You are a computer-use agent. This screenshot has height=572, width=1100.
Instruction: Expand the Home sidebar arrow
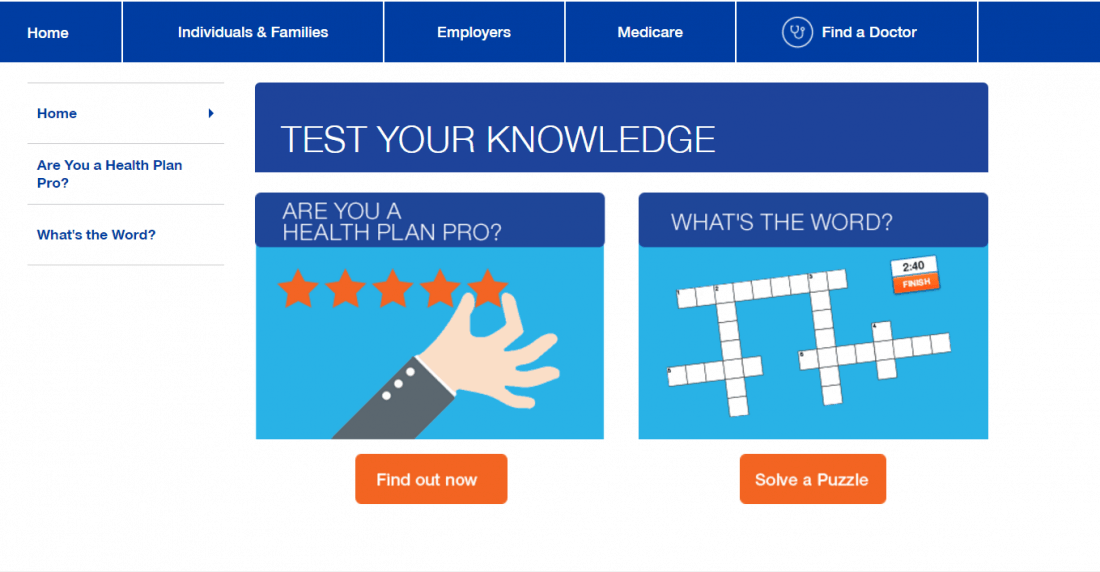tap(210, 113)
